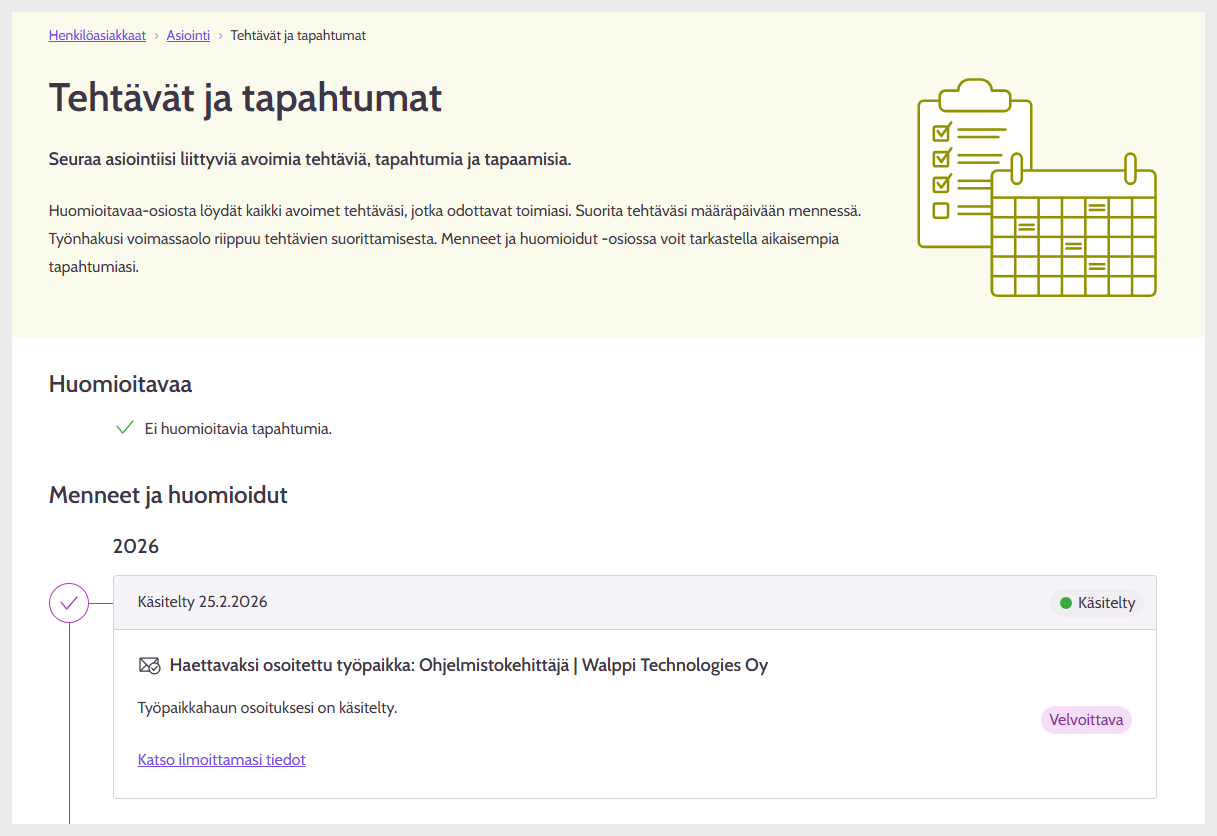The height and width of the screenshot is (836, 1217).
Task: Open Katso ilmoittamasi tiedot link
Action: tap(221, 760)
